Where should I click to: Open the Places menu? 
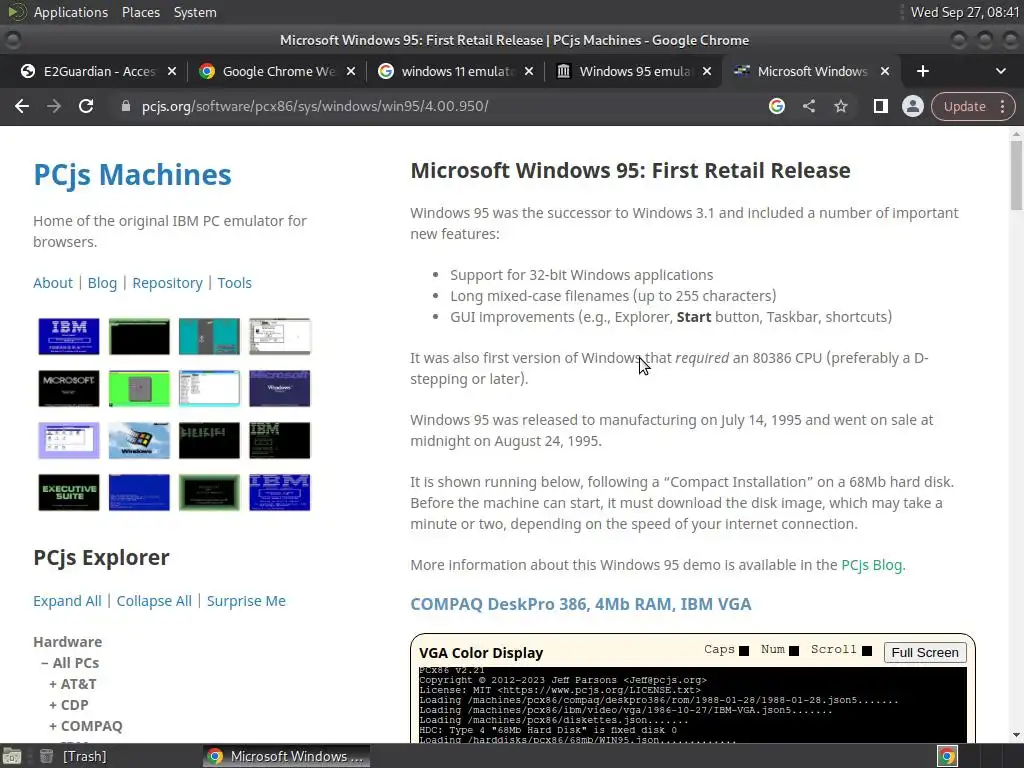tap(140, 12)
